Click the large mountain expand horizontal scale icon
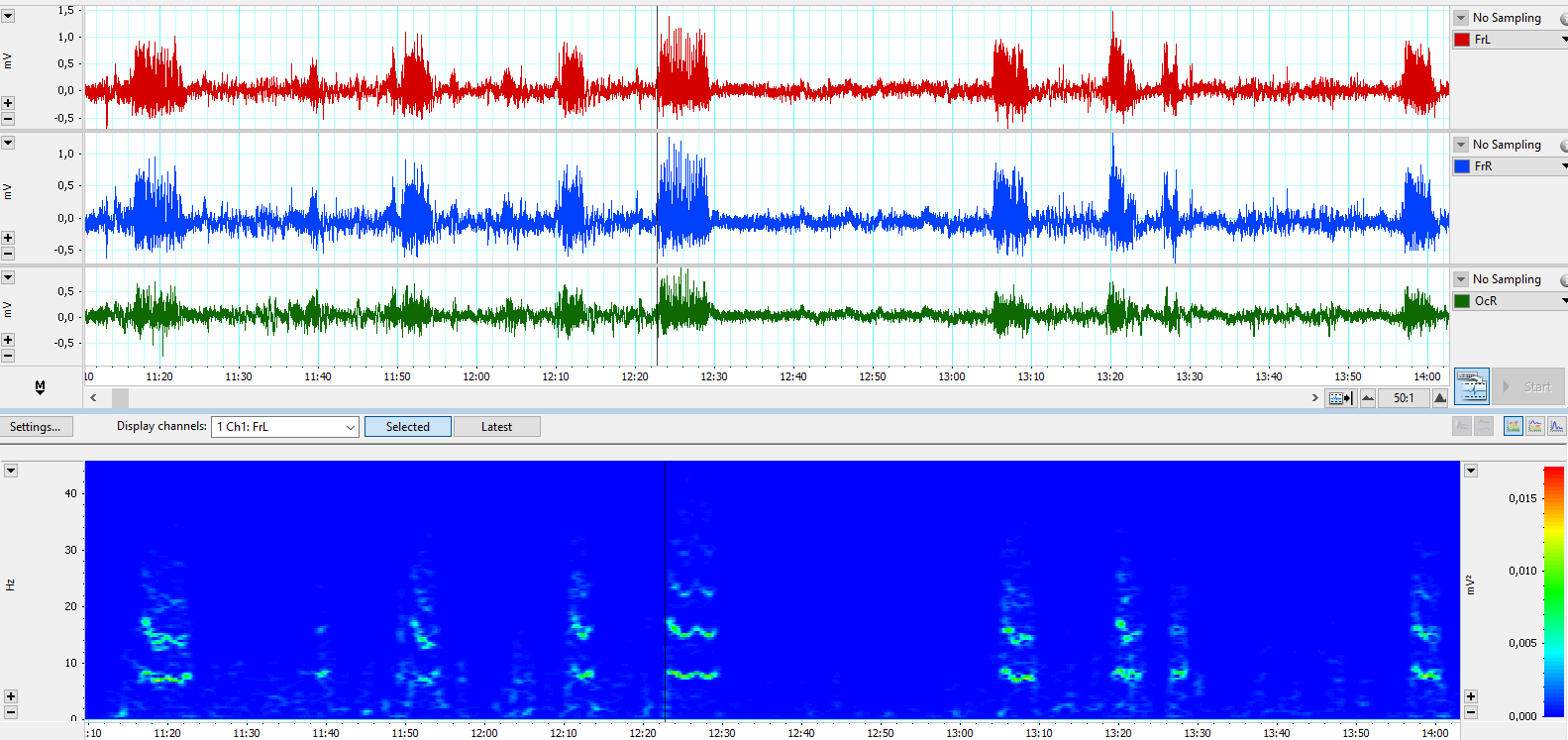 point(1440,398)
